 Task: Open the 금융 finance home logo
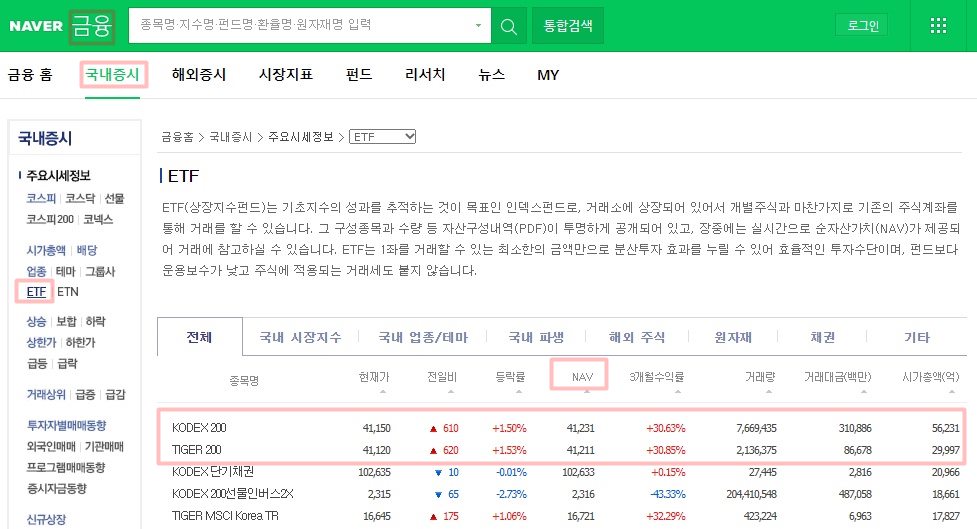pyautogui.click(x=92, y=26)
